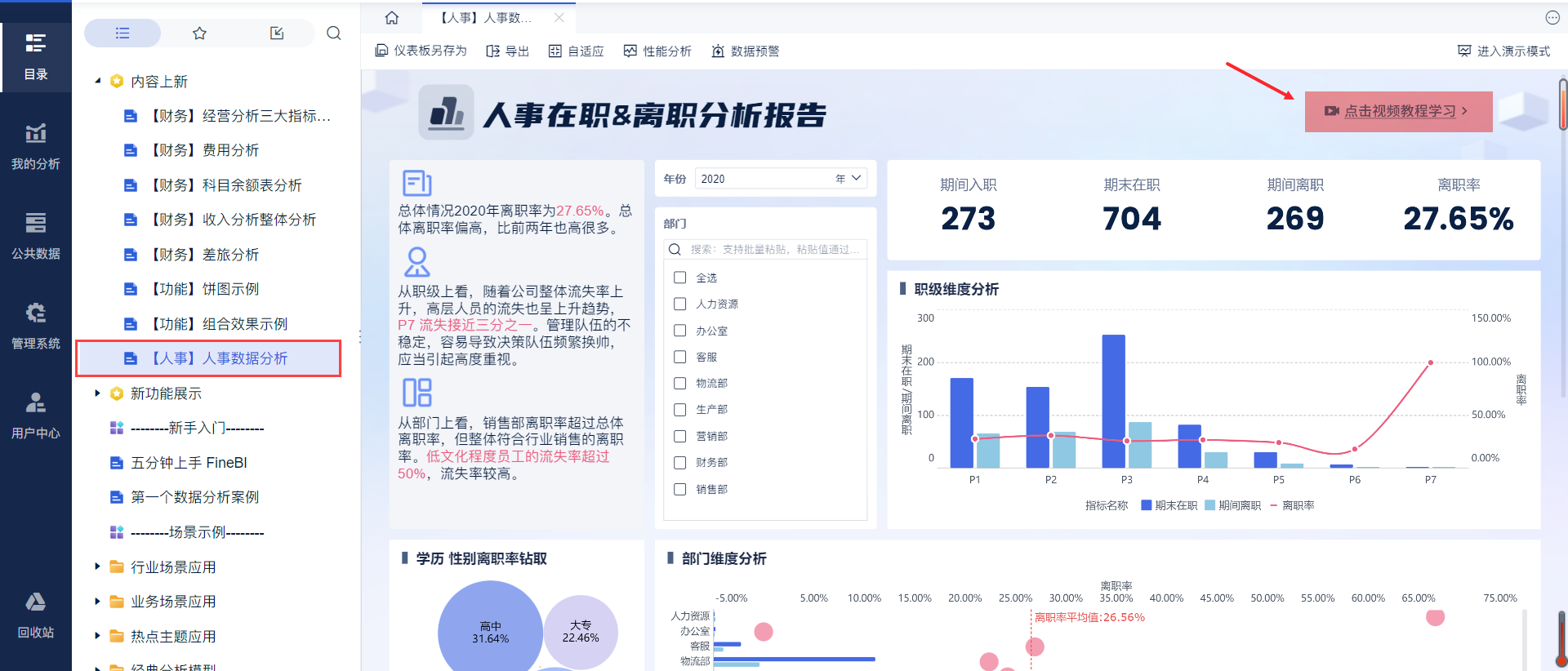Open the 年份 year dropdown
This screenshot has width=1568, height=671.
782,179
